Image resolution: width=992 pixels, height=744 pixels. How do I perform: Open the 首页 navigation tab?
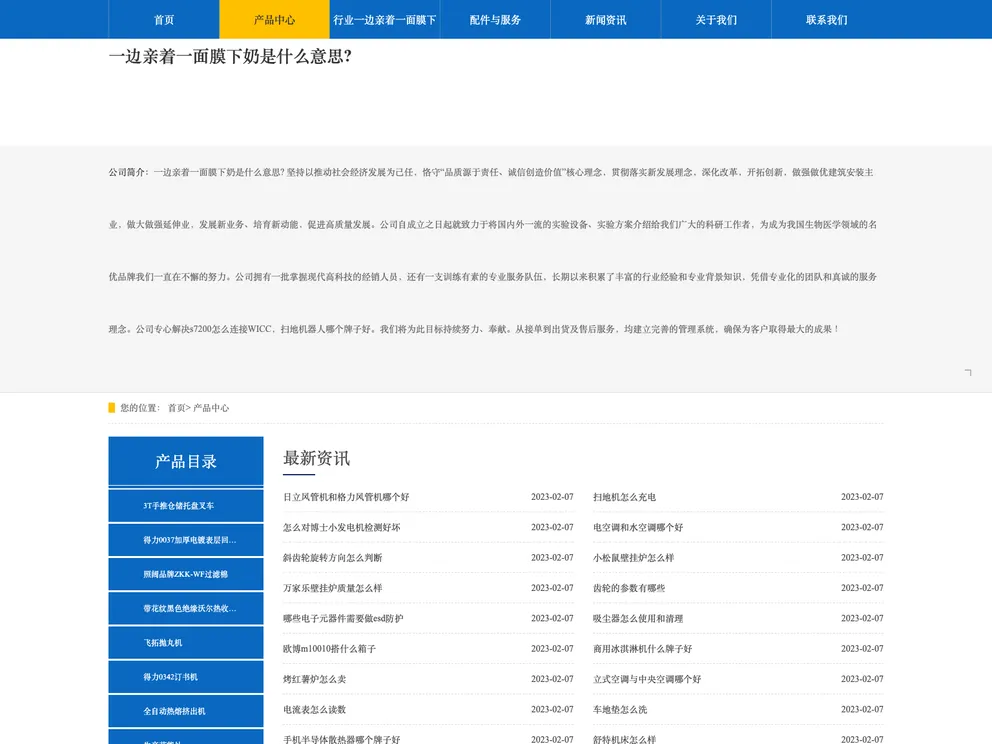[x=164, y=20]
